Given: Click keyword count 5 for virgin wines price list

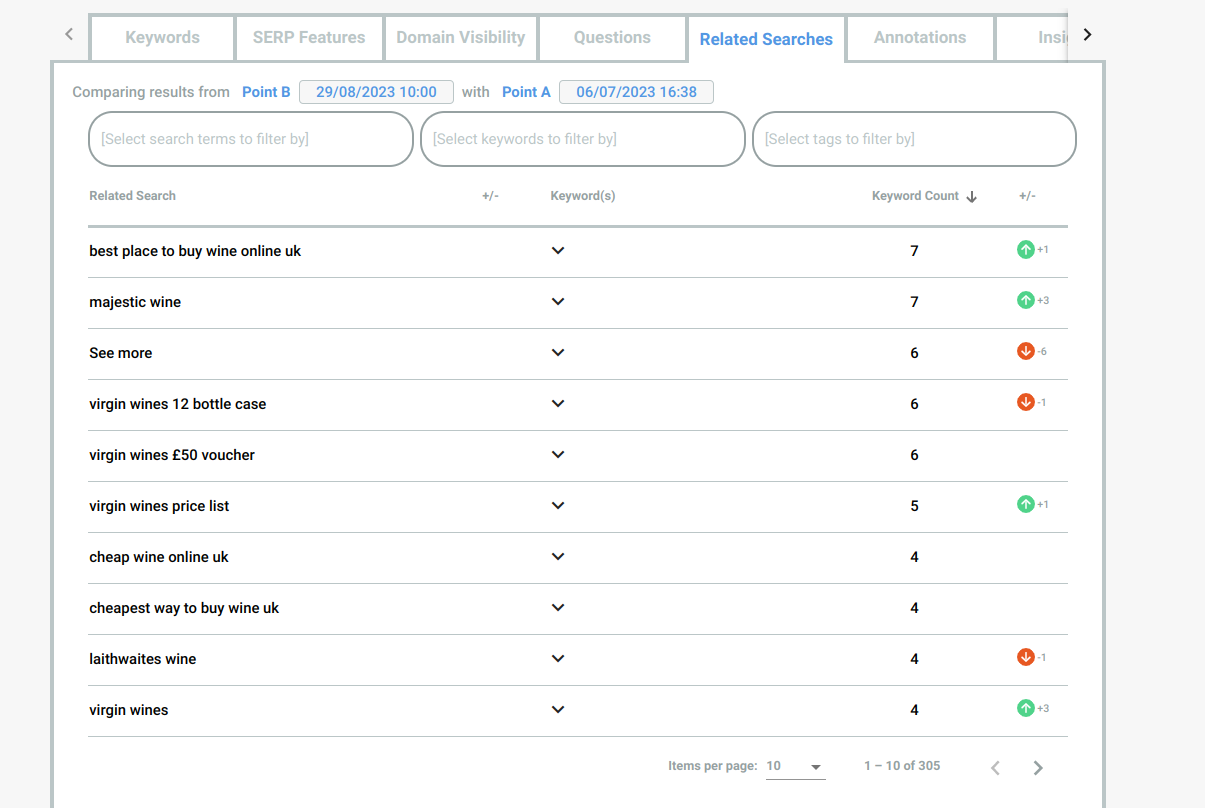Looking at the screenshot, I should 914,506.
